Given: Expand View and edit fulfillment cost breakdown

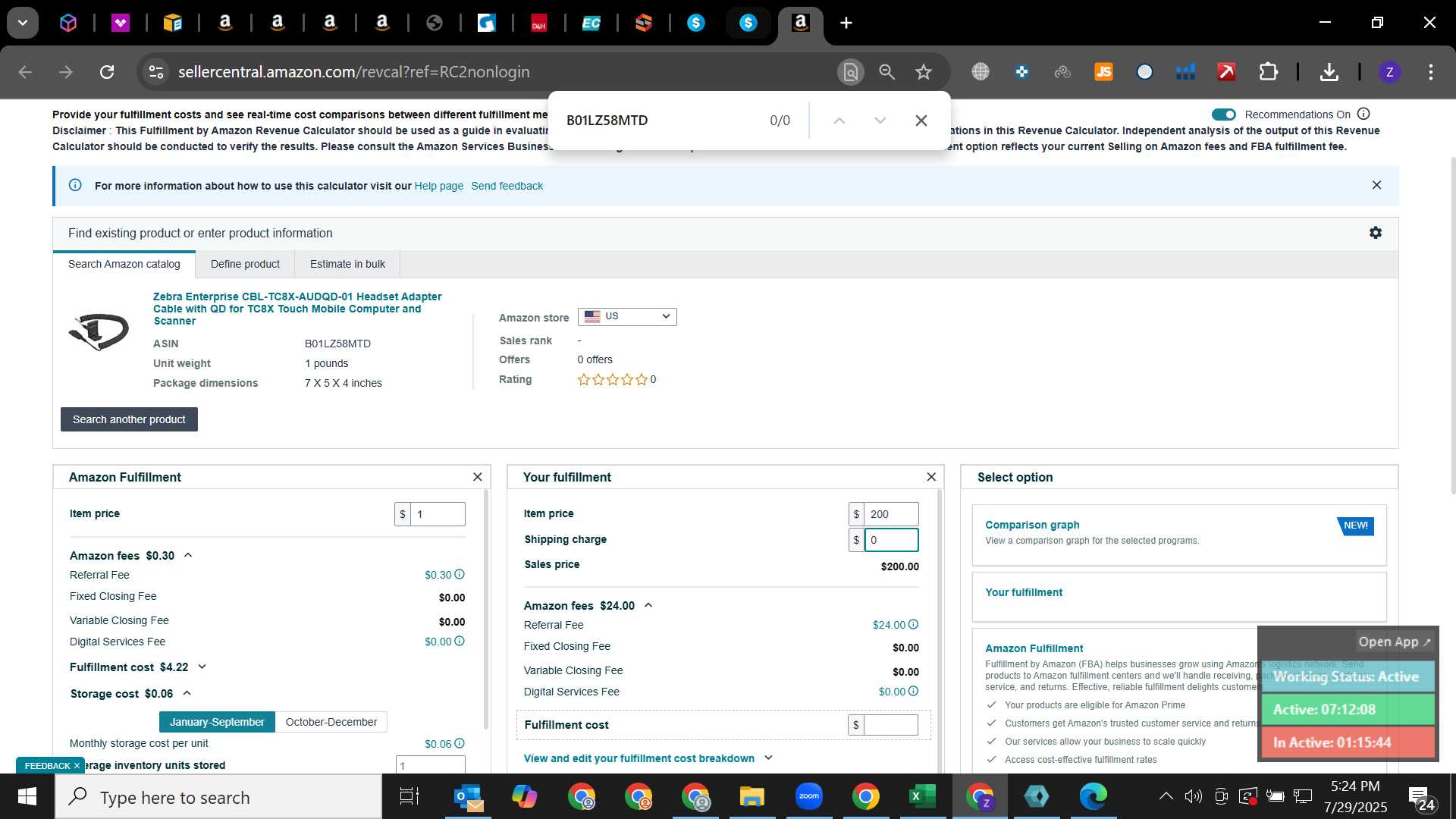Looking at the screenshot, I should tap(648, 758).
